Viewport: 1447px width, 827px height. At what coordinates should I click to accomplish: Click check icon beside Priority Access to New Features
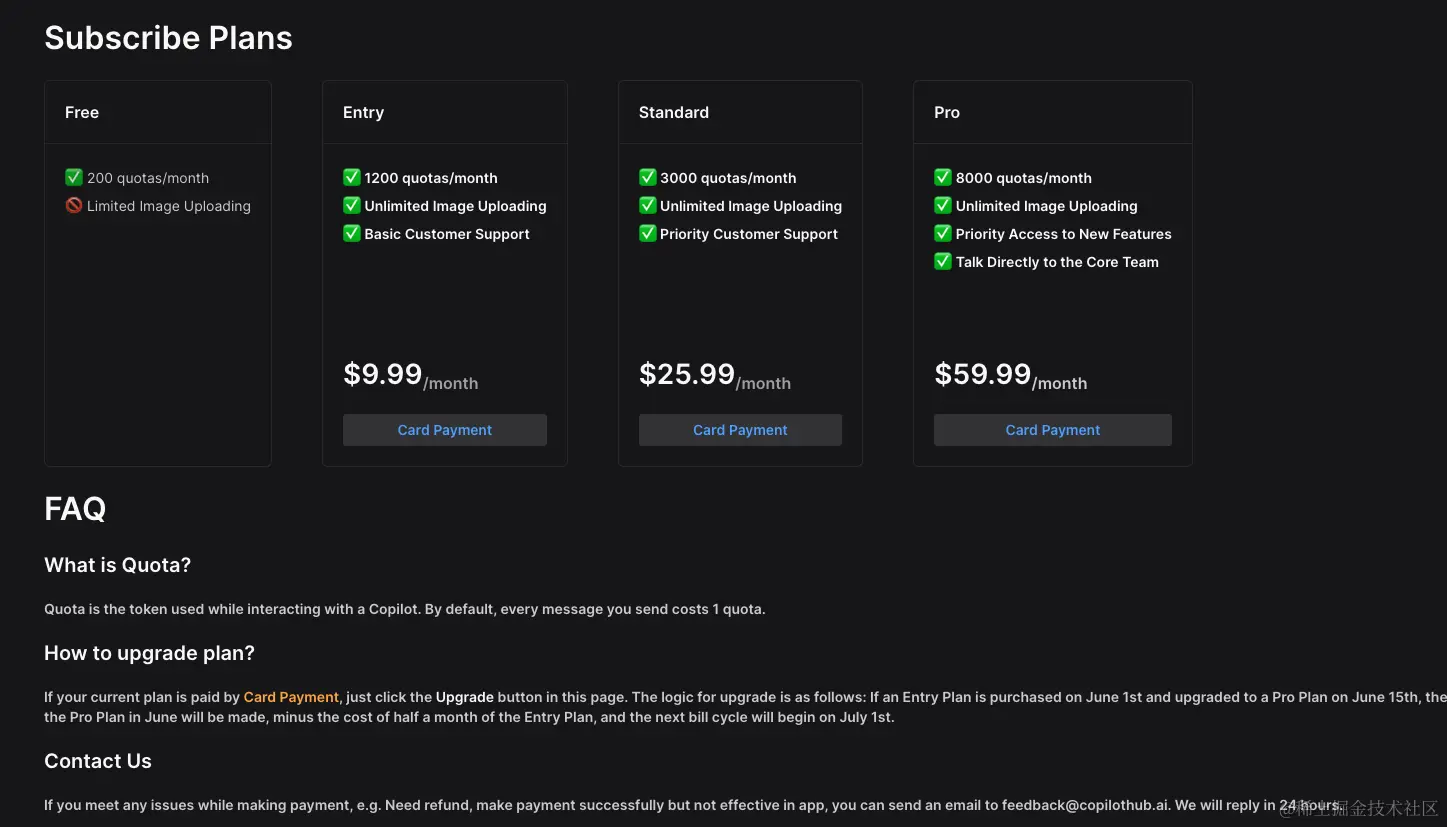(x=943, y=234)
